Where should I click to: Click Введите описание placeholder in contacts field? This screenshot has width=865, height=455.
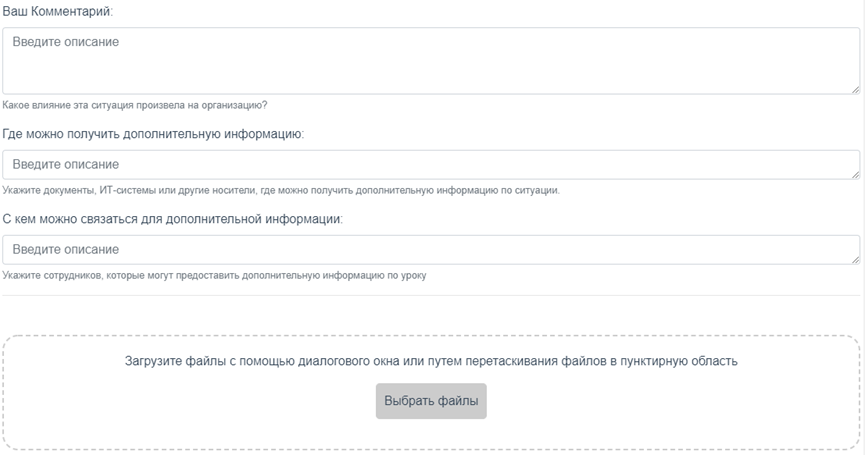click(x=66, y=249)
